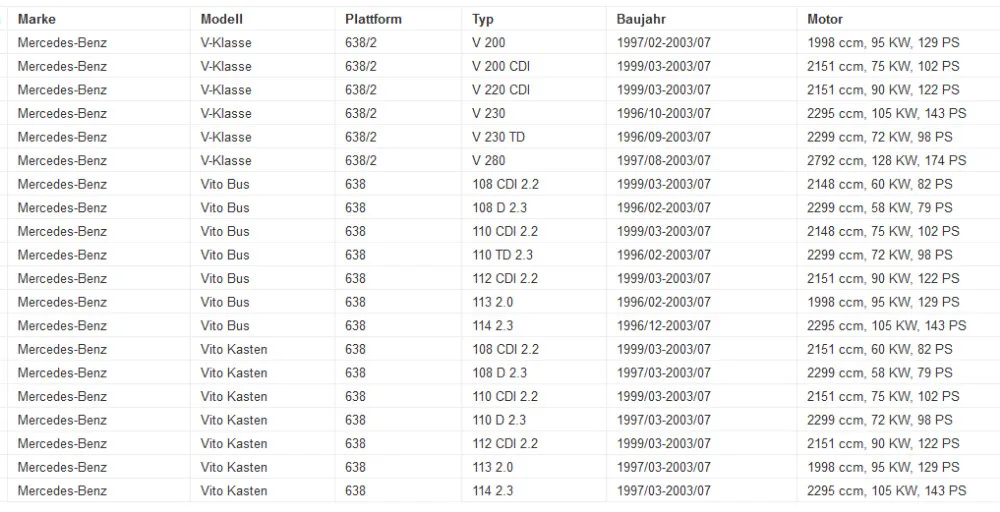Click the Typ column header

(x=483, y=20)
